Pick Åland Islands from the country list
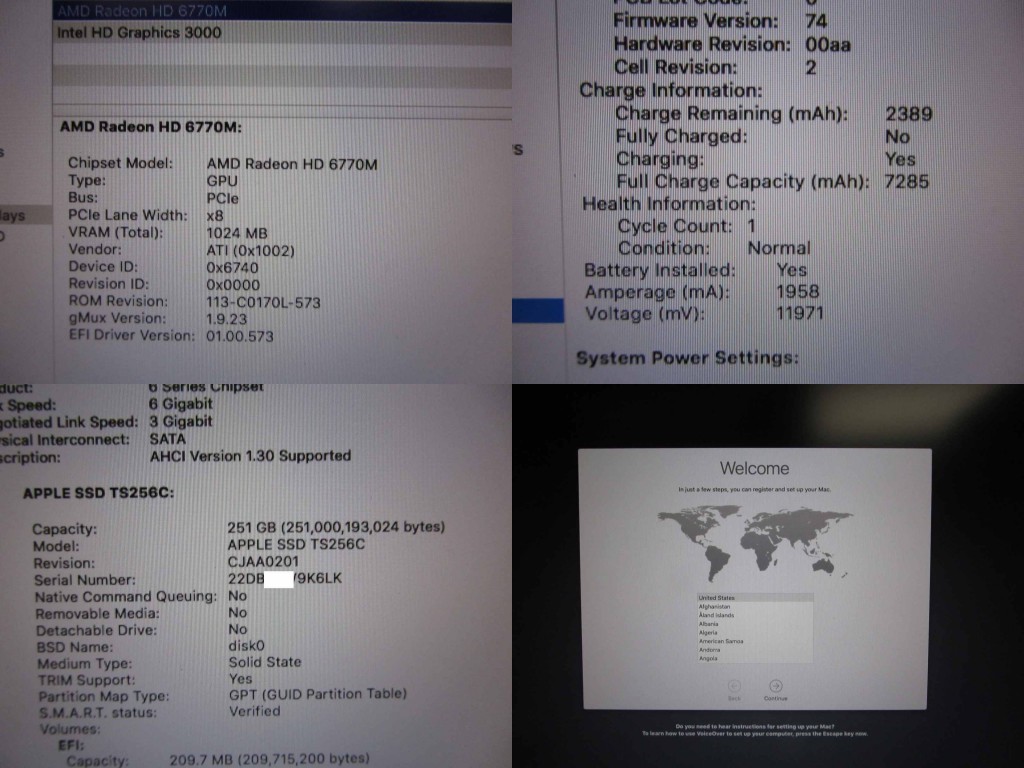The height and width of the screenshot is (768, 1024). 755,615
